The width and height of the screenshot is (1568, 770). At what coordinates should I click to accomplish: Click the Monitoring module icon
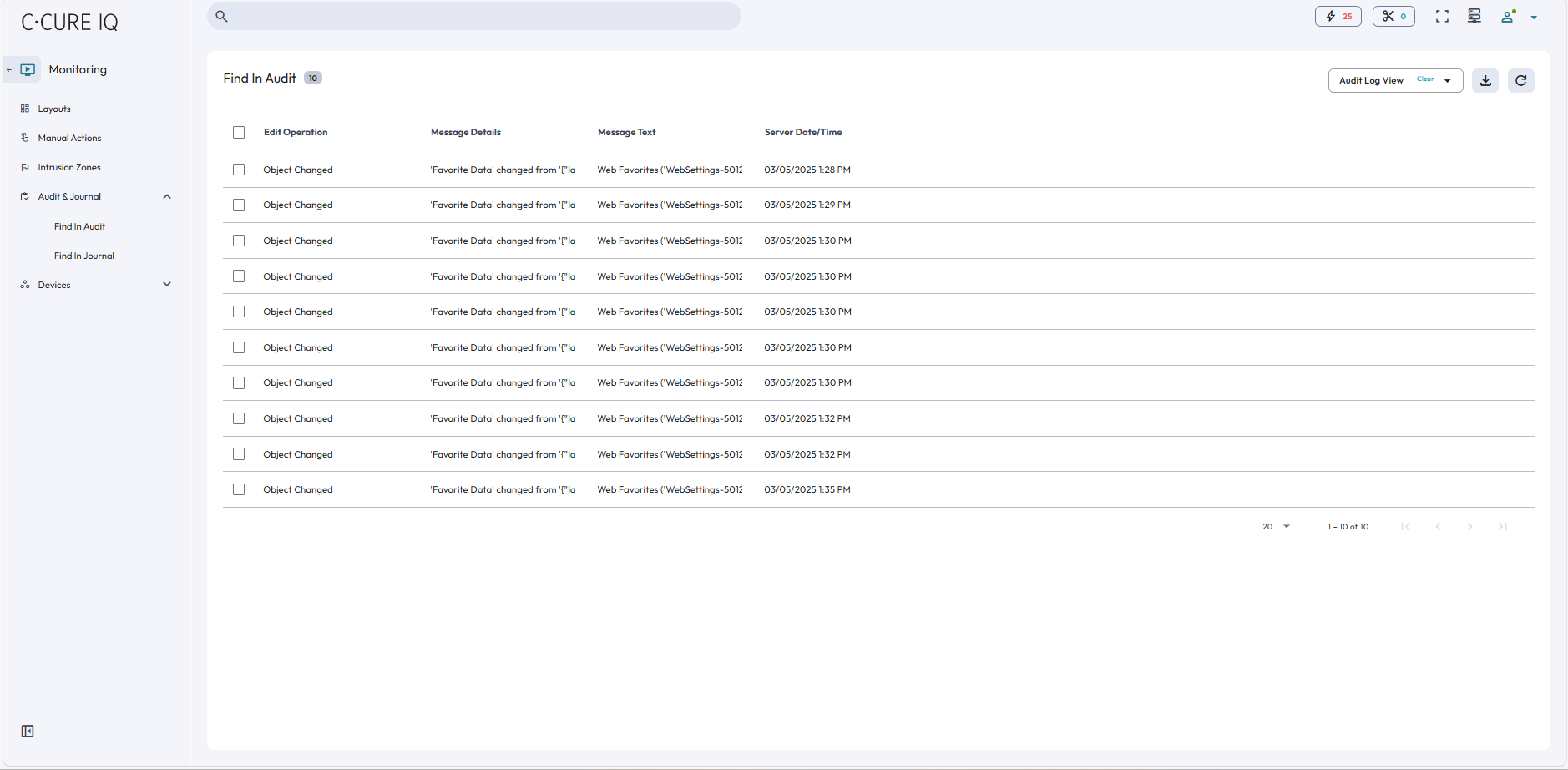click(28, 69)
